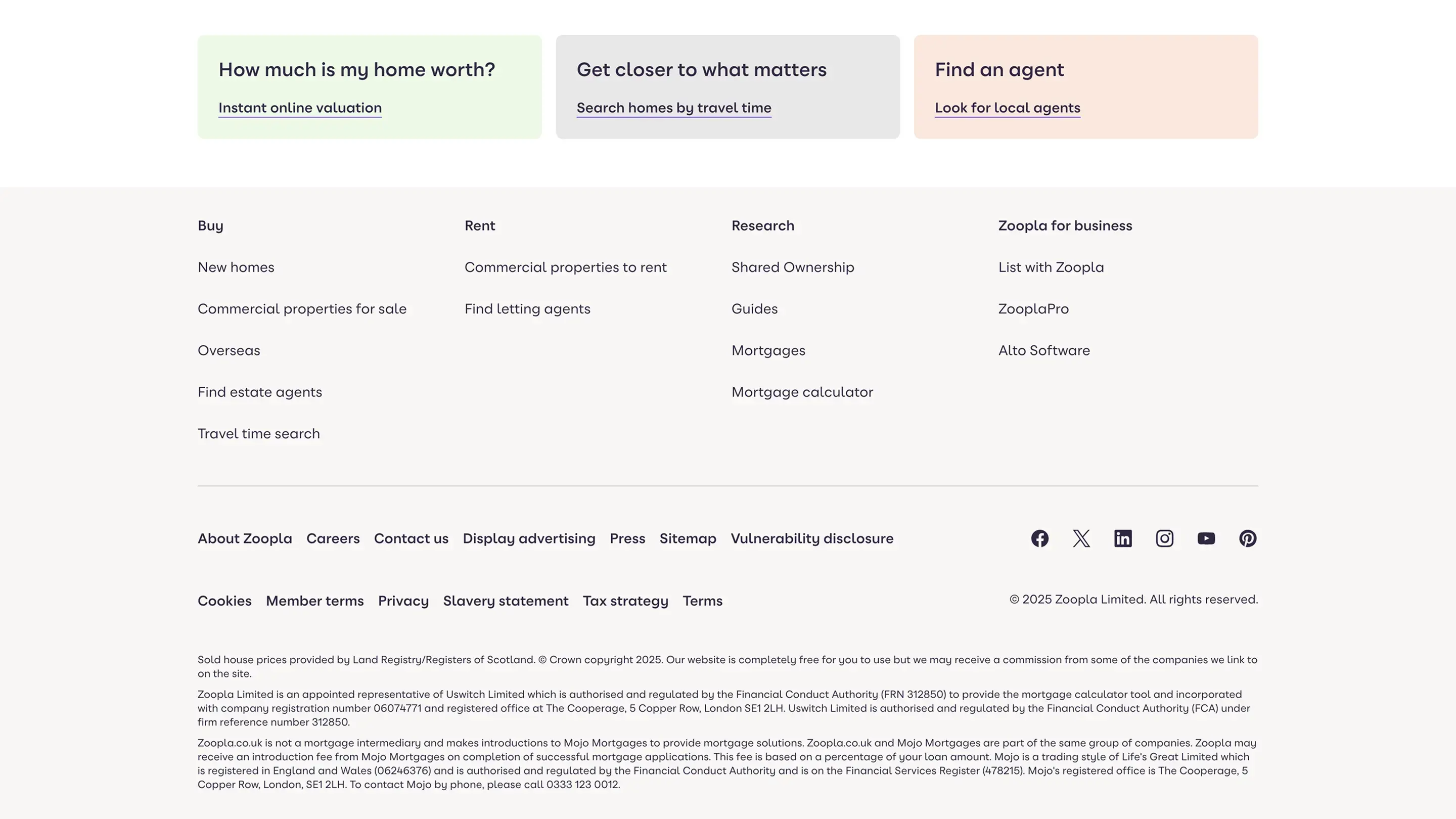Click the Slavery statement link
The width and height of the screenshot is (1456, 819).
click(x=506, y=601)
